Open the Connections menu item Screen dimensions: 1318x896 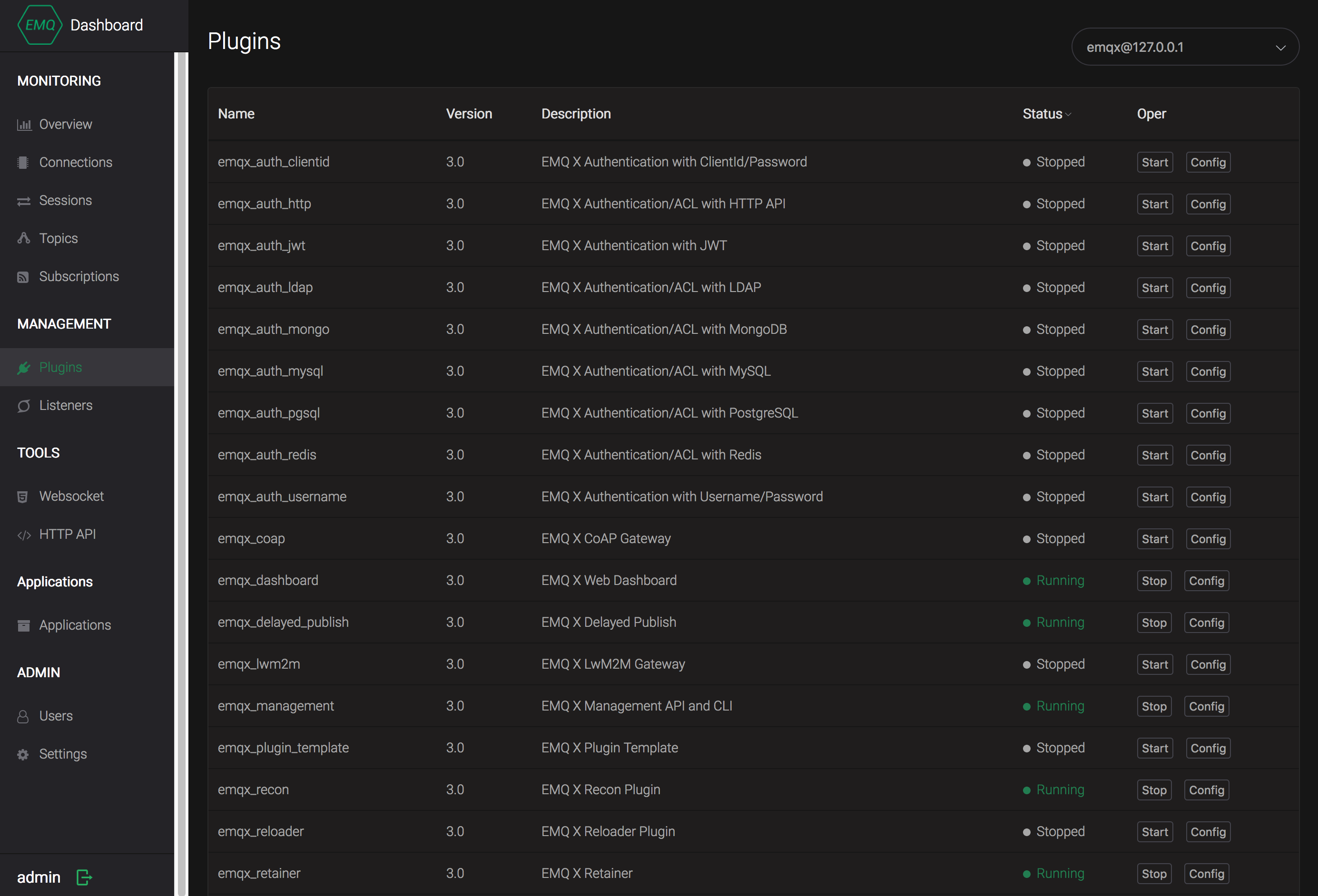coord(76,162)
